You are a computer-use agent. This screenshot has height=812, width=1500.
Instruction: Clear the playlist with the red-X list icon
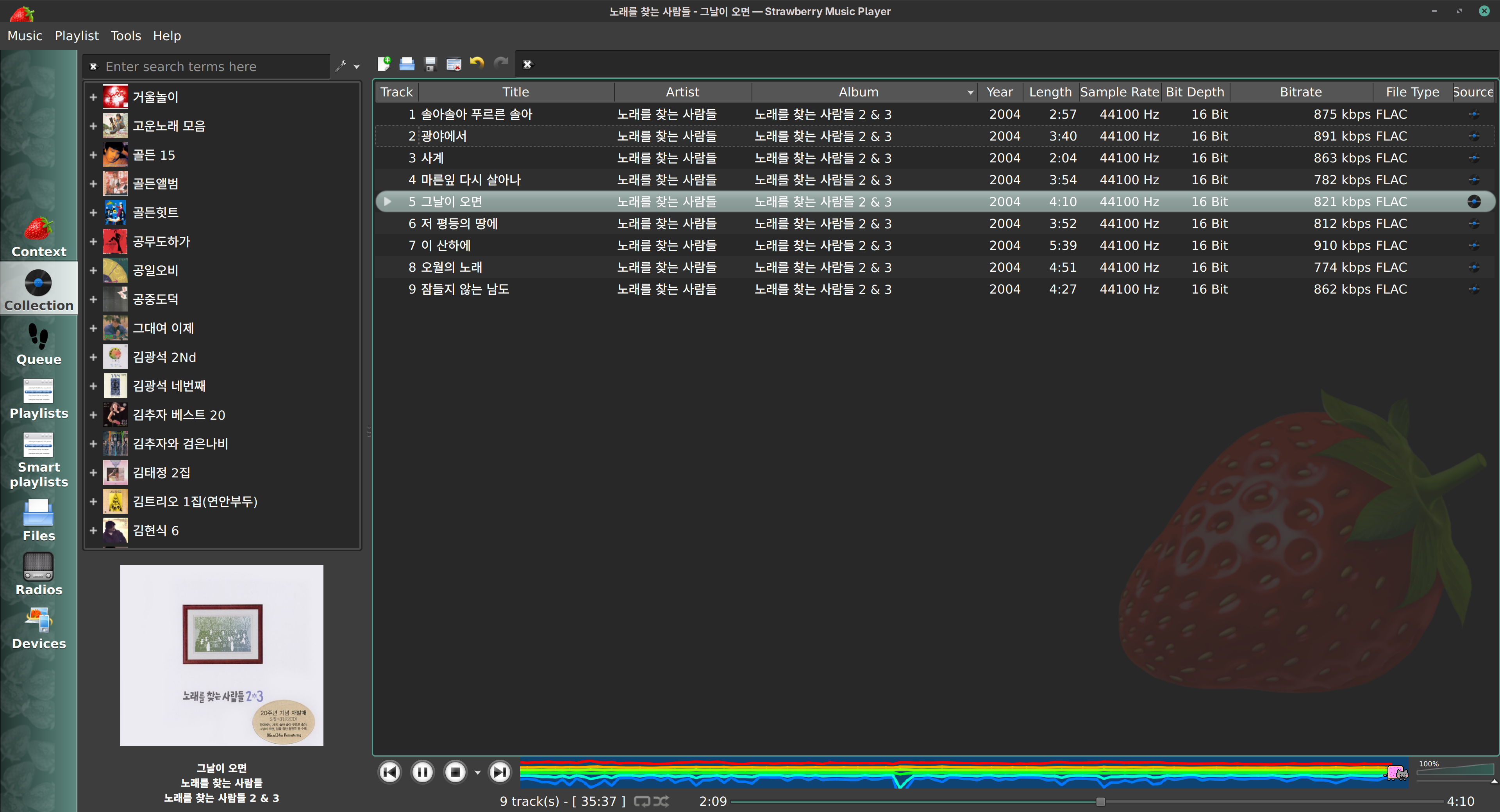454,64
